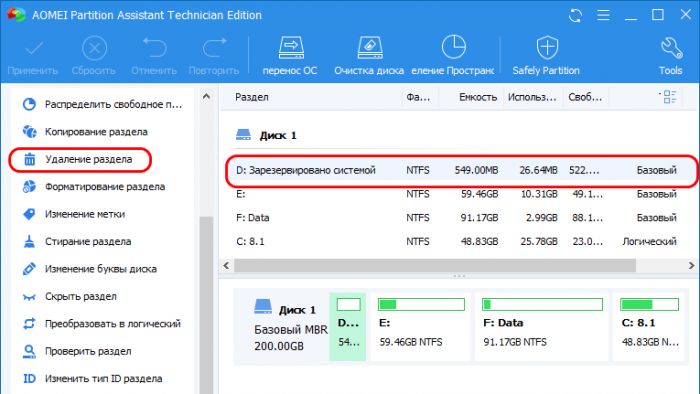Click the right arrow of horizontal scrollbar
This screenshot has height=394, width=700.
(691, 265)
